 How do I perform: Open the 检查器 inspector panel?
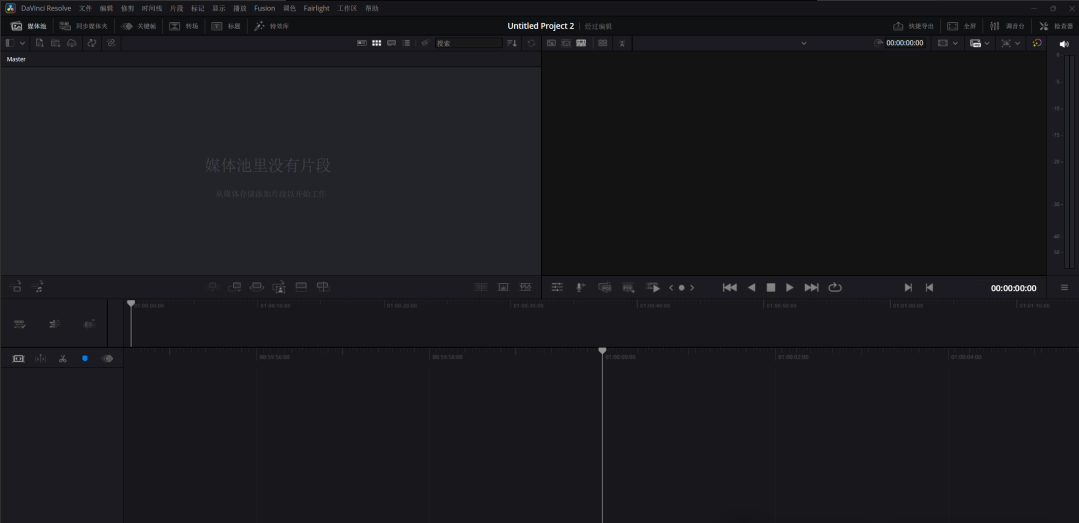tap(1056, 26)
